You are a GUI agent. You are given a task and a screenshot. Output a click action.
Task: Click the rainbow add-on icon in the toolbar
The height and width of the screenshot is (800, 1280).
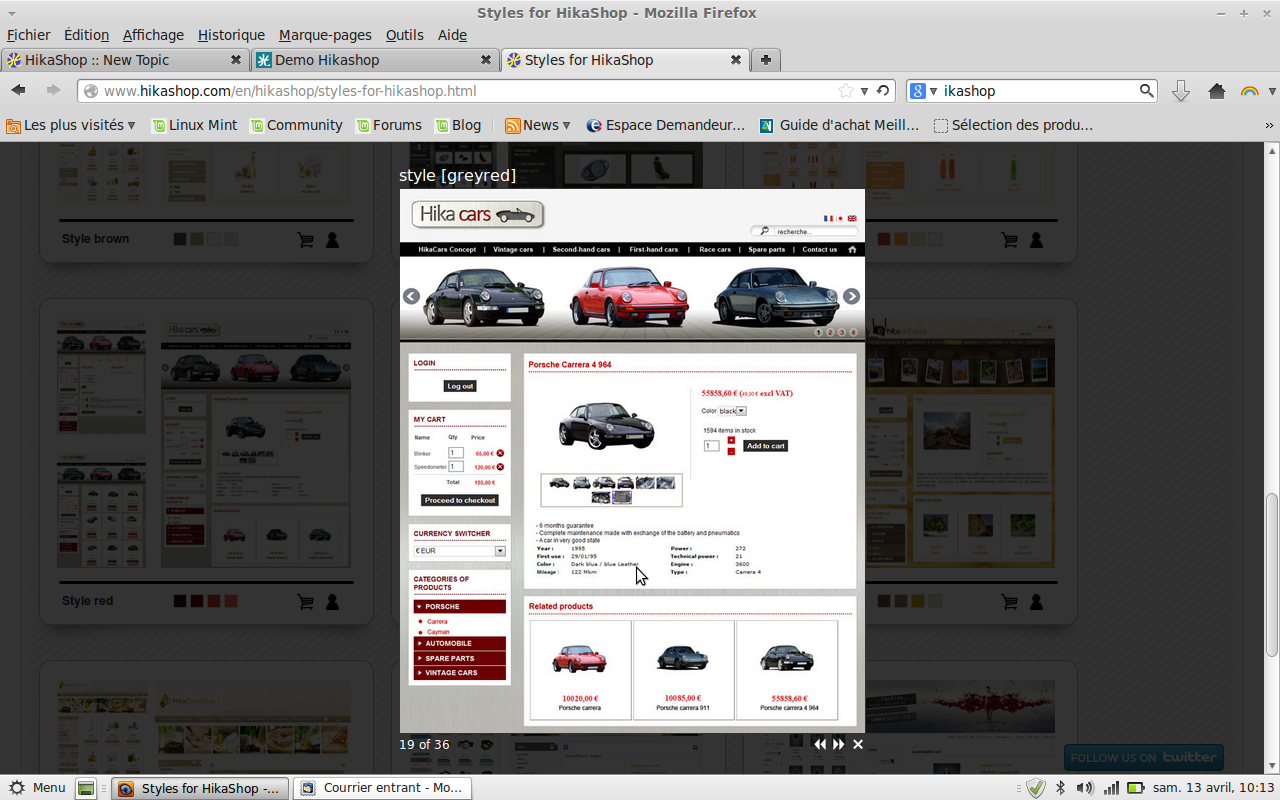pyautogui.click(x=1249, y=91)
